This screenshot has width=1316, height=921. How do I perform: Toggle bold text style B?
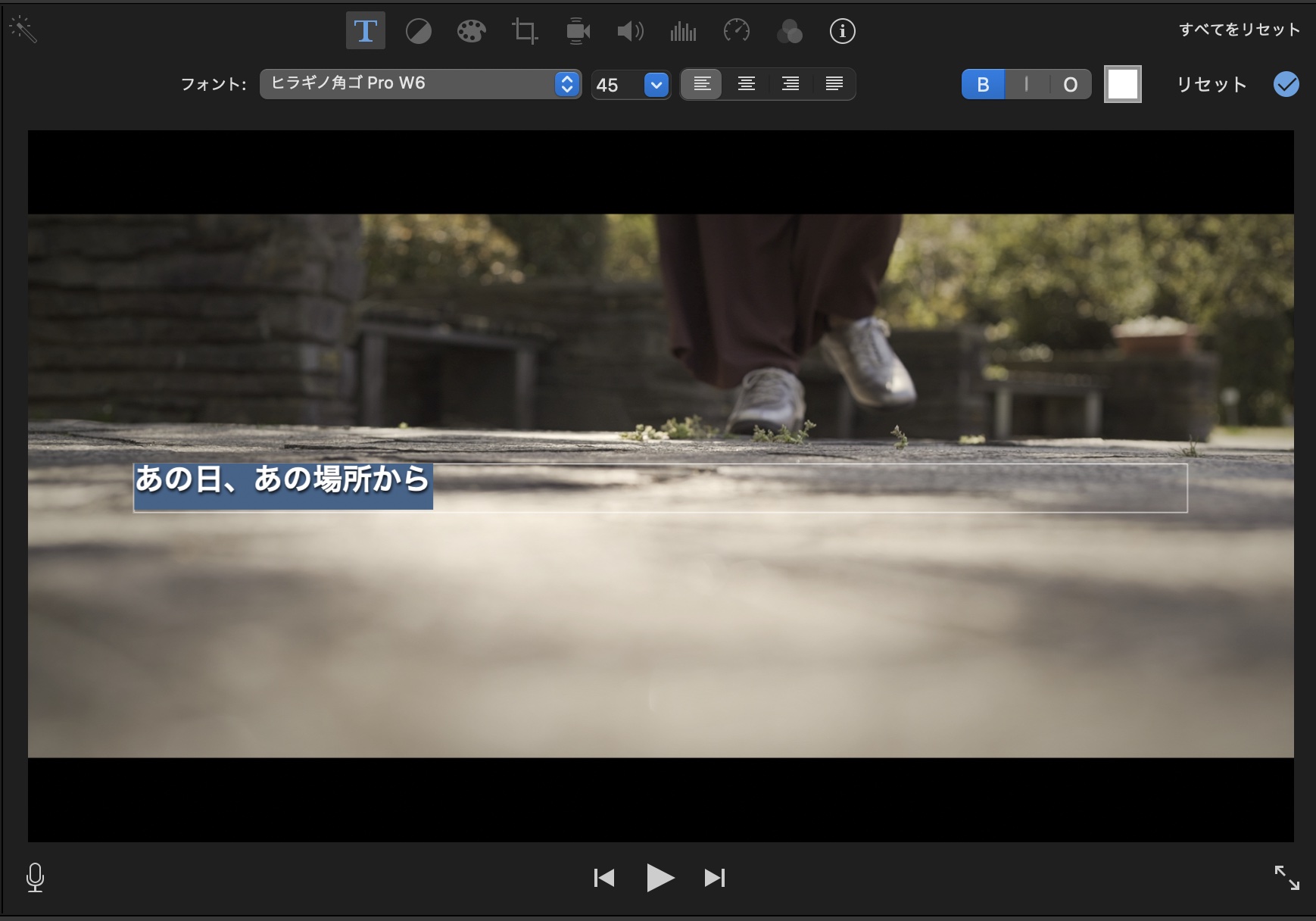[x=983, y=84]
